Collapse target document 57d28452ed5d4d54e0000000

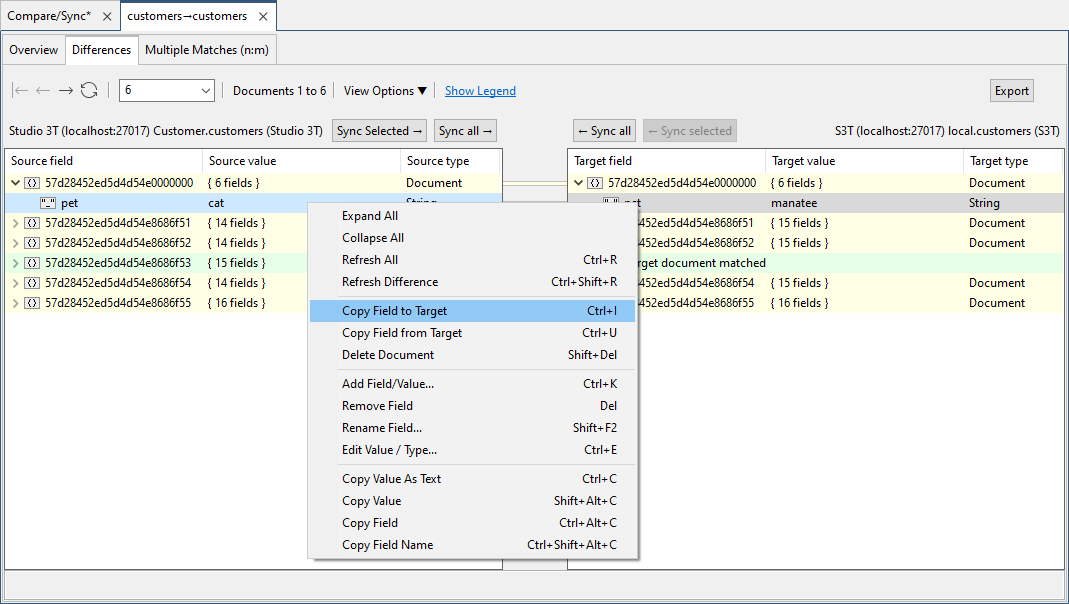[578, 183]
